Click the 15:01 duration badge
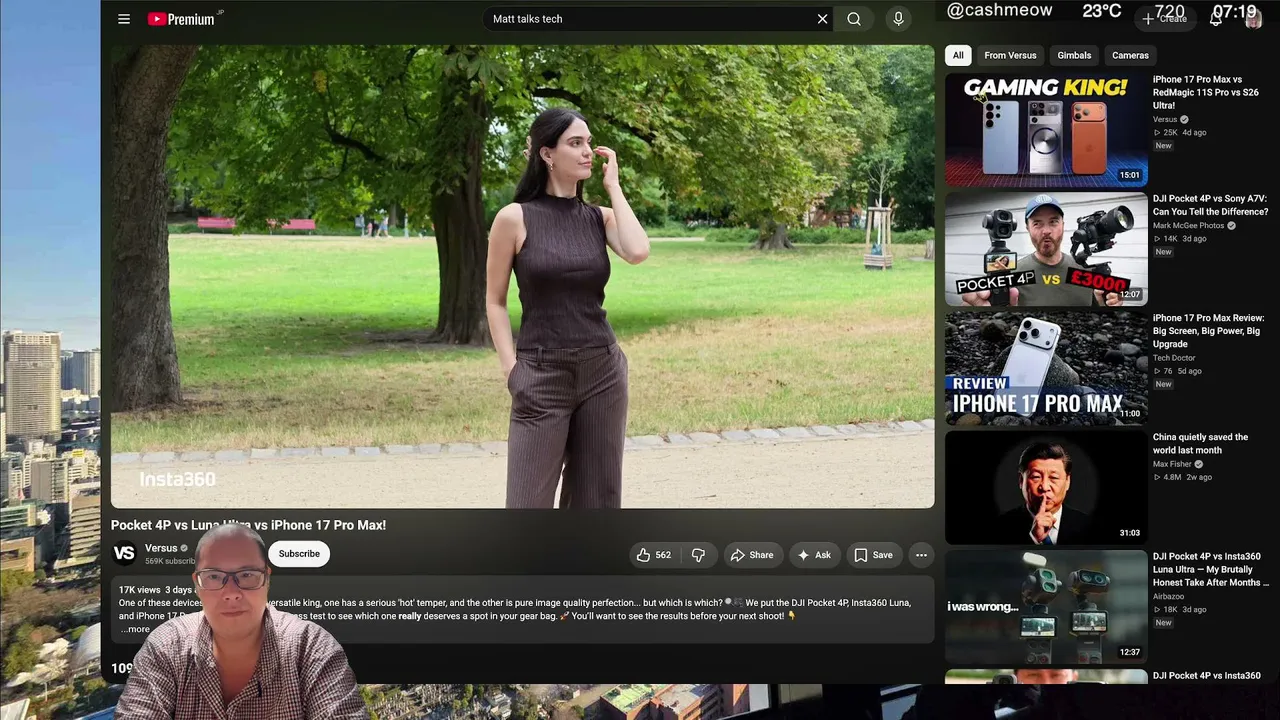The width and height of the screenshot is (1280, 720). click(x=1129, y=175)
